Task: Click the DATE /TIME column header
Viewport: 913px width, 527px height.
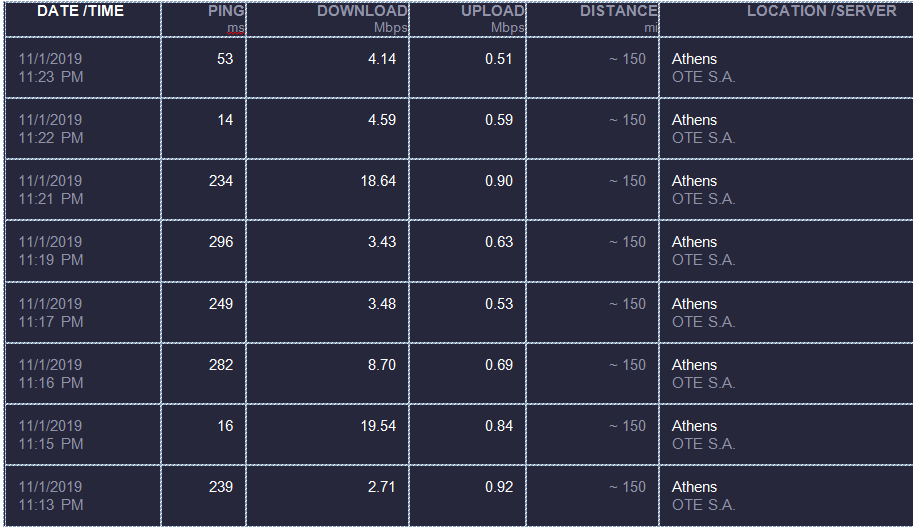Action: point(80,11)
